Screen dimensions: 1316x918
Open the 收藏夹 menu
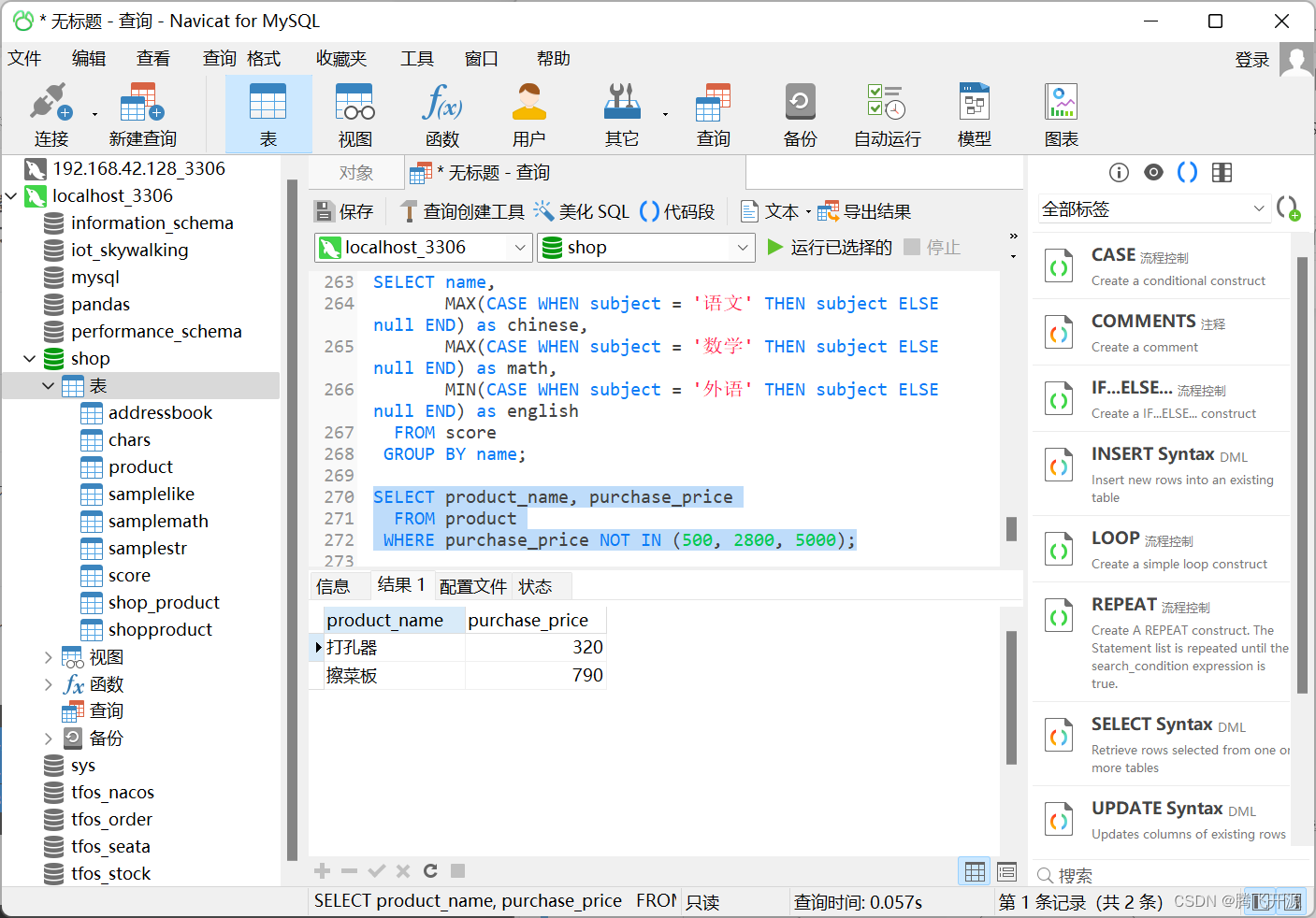(x=341, y=59)
